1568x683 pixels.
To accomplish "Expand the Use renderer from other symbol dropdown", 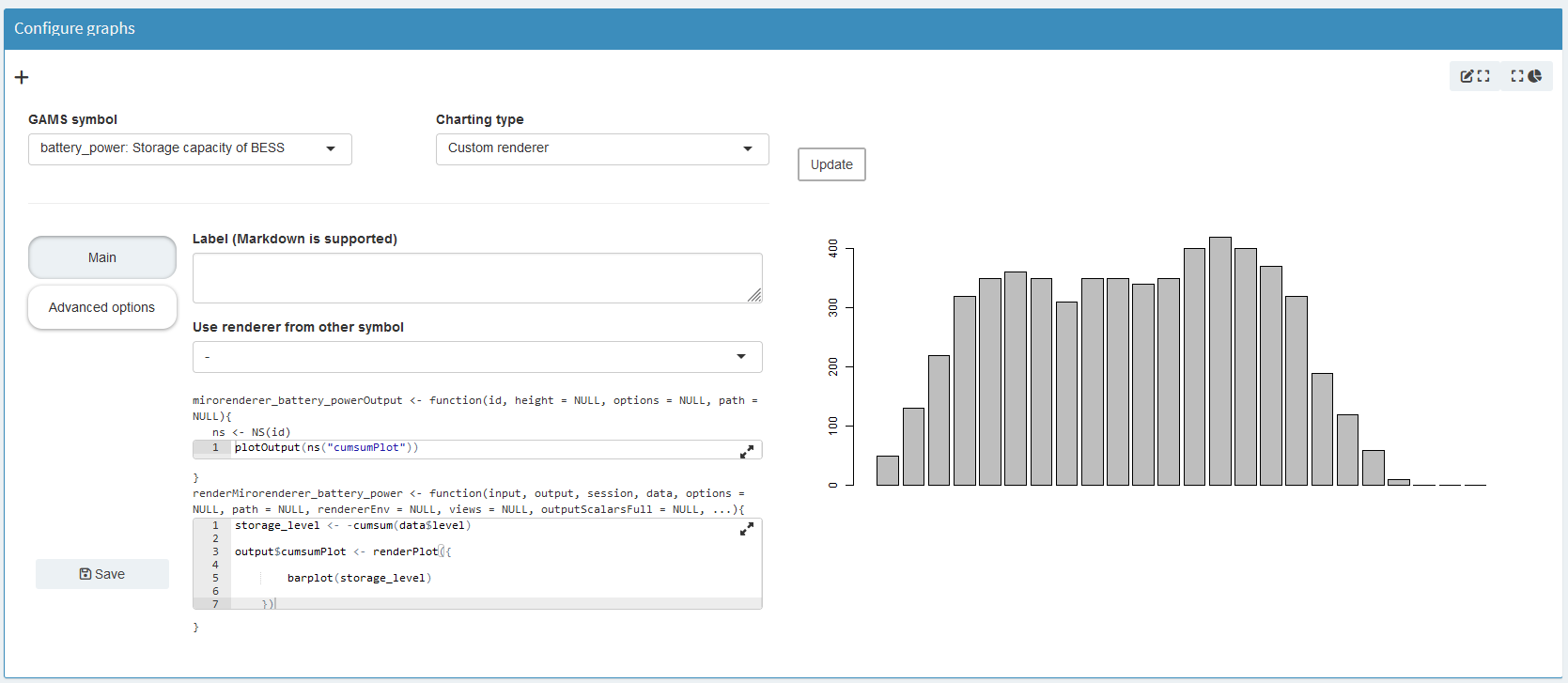I will click(477, 357).
